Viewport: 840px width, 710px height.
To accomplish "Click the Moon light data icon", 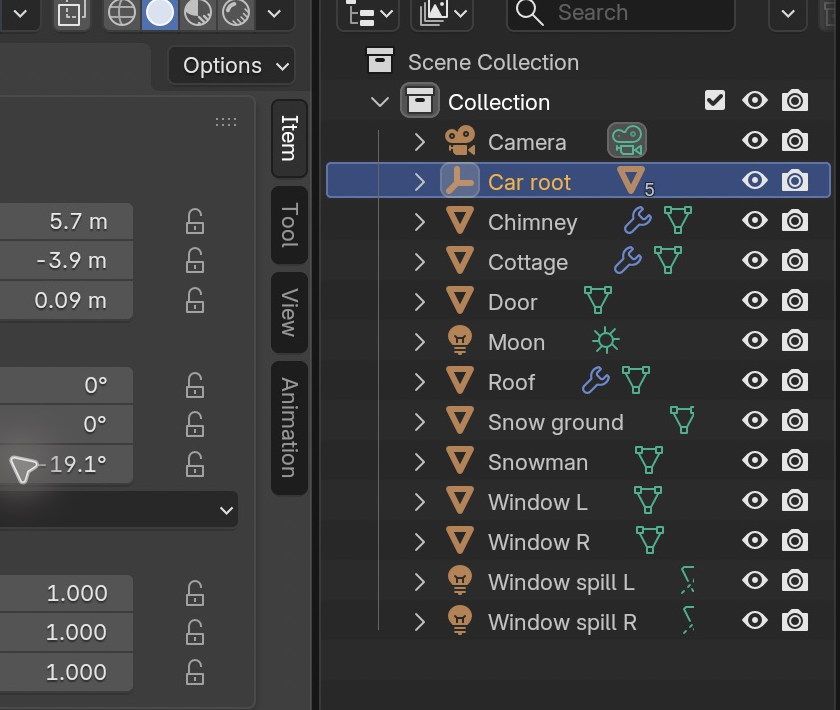I will [606, 340].
